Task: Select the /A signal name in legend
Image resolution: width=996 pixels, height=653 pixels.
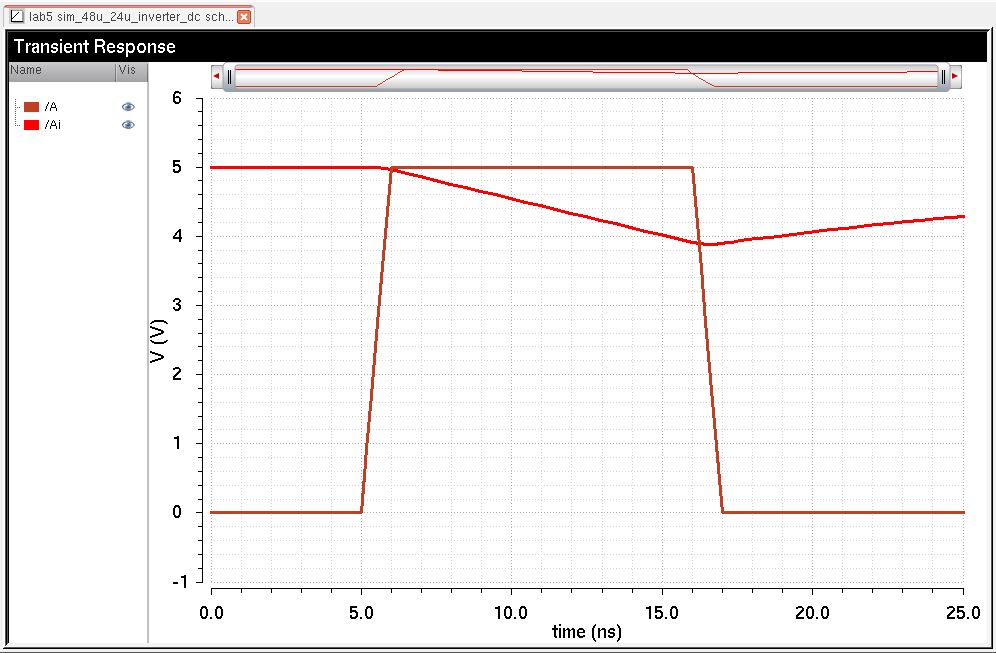Action: pyautogui.click(x=51, y=107)
